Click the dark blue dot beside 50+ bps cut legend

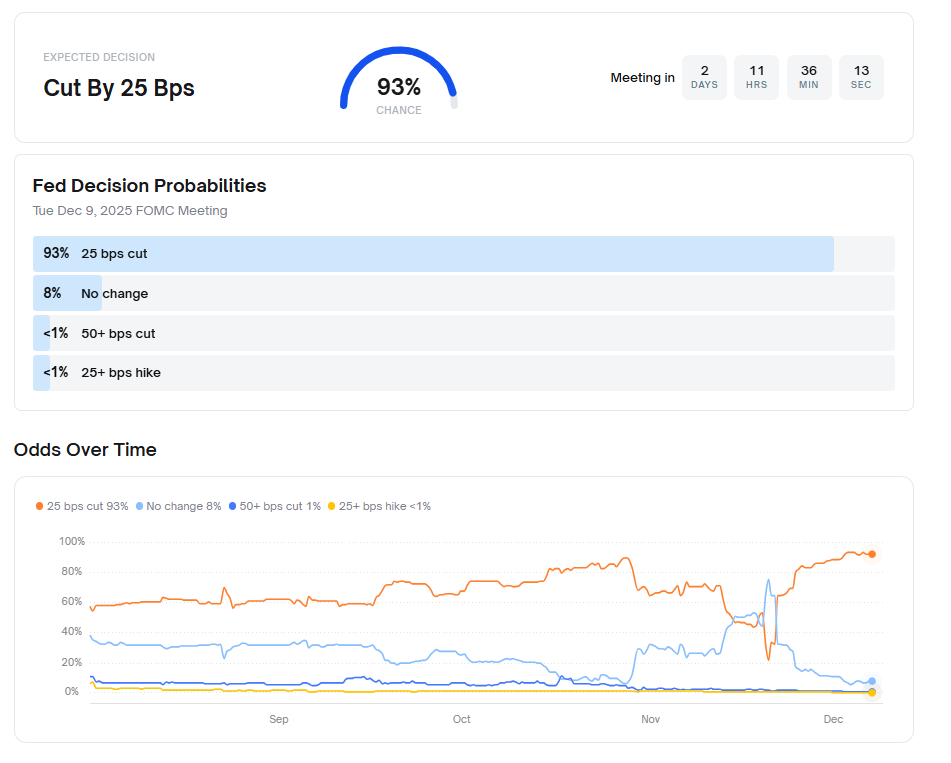point(233,507)
